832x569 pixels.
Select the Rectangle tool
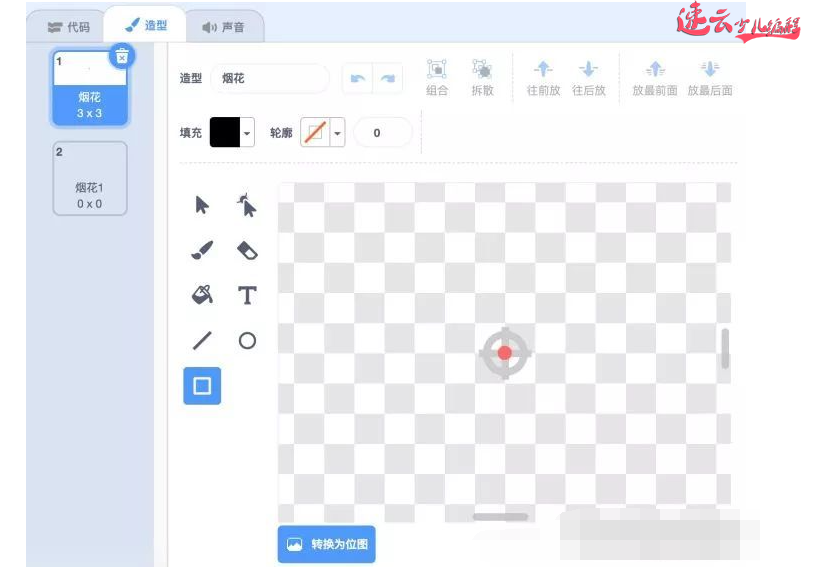pos(202,386)
